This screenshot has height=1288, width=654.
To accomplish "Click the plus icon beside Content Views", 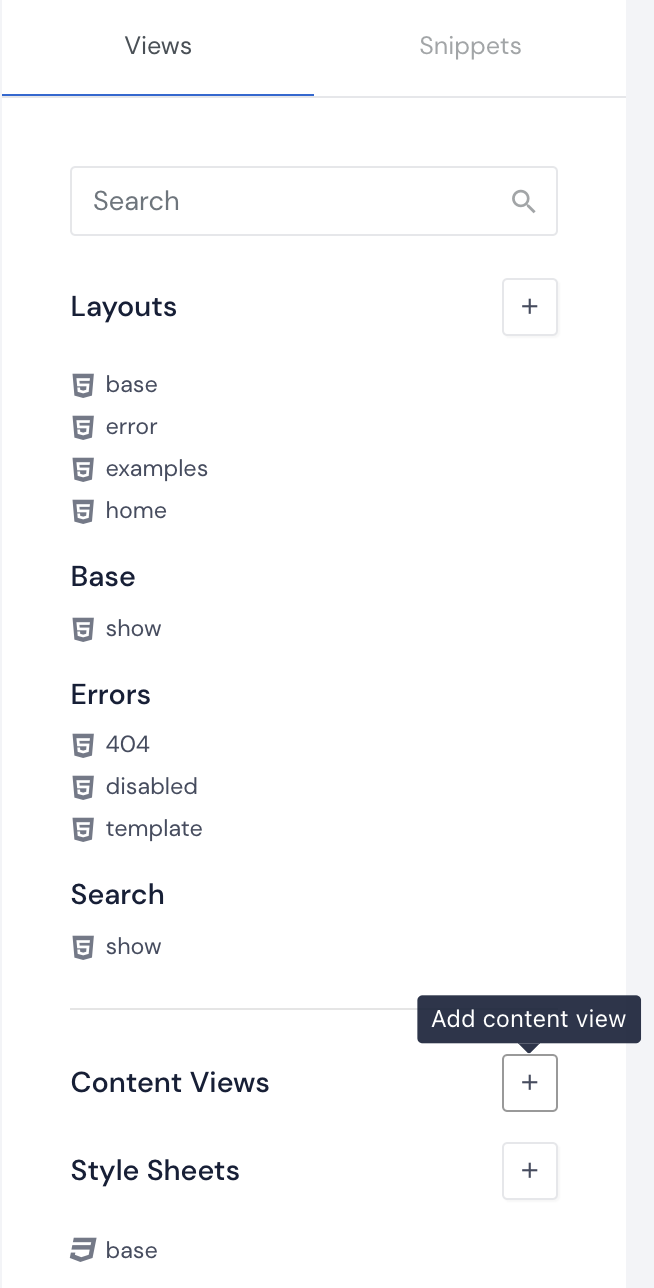I will pyautogui.click(x=530, y=1083).
